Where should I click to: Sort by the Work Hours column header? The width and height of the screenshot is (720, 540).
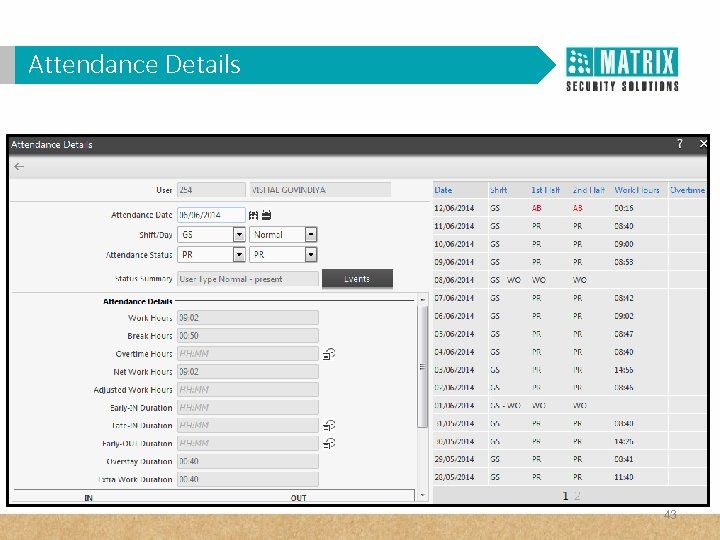636,190
